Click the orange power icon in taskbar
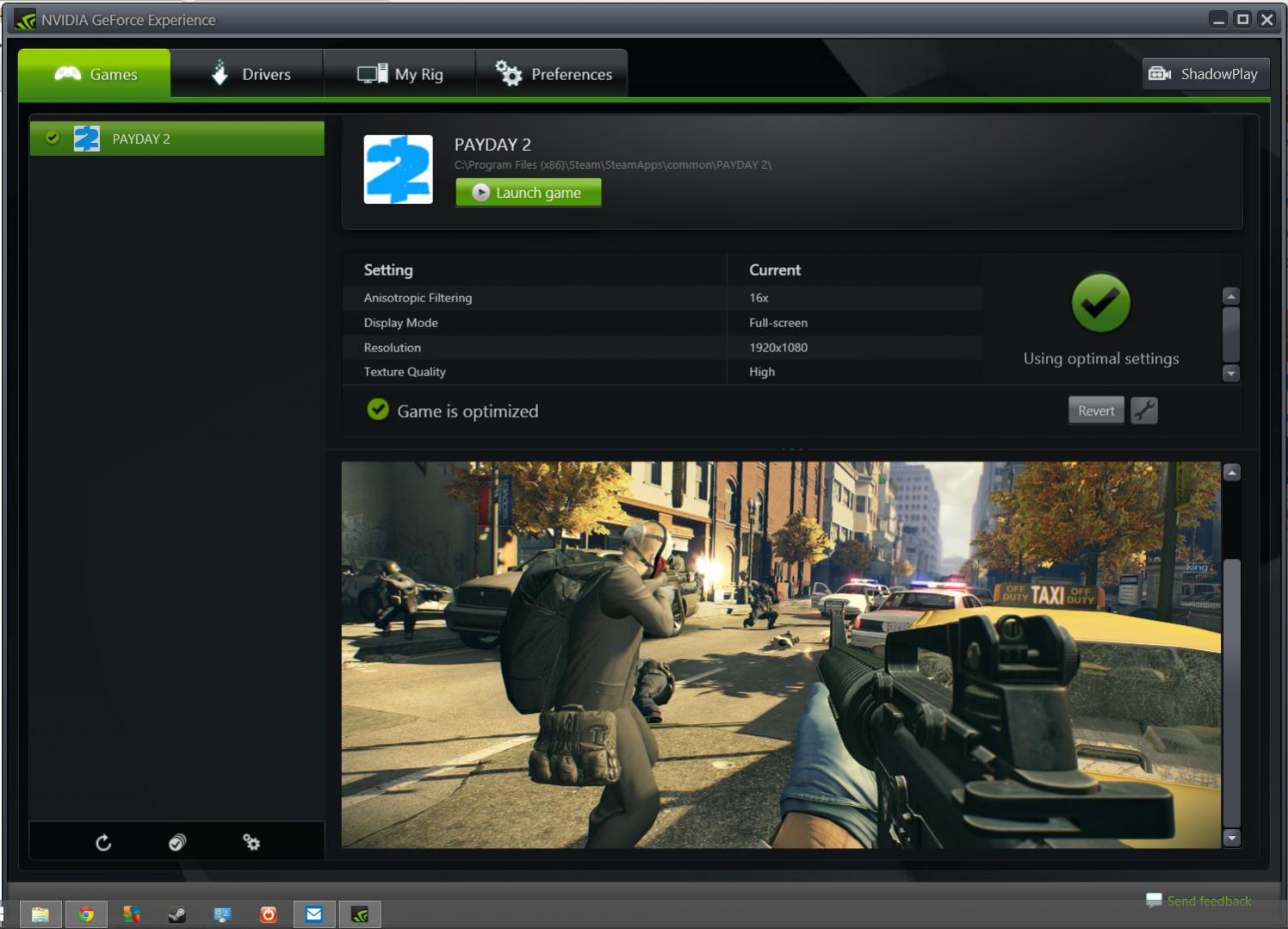The image size is (1288, 929). point(269,914)
